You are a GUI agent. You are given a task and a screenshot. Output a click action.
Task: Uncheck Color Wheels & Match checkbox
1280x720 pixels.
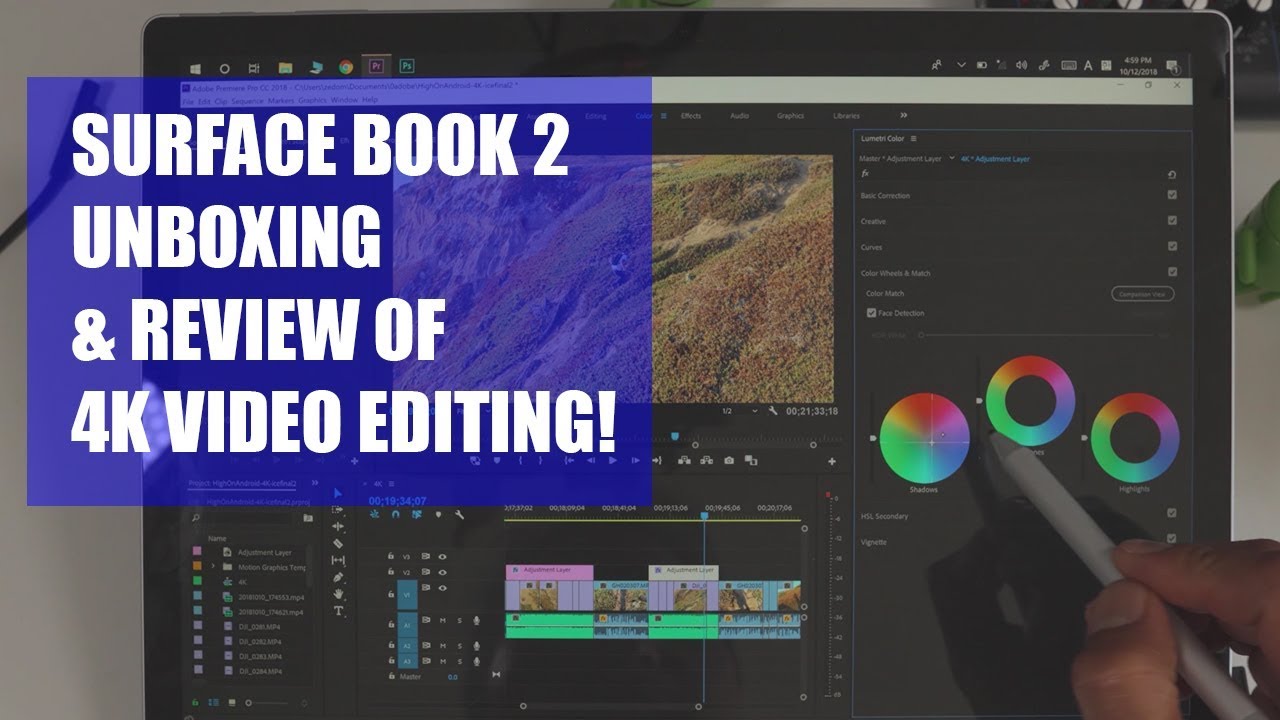click(x=1172, y=272)
